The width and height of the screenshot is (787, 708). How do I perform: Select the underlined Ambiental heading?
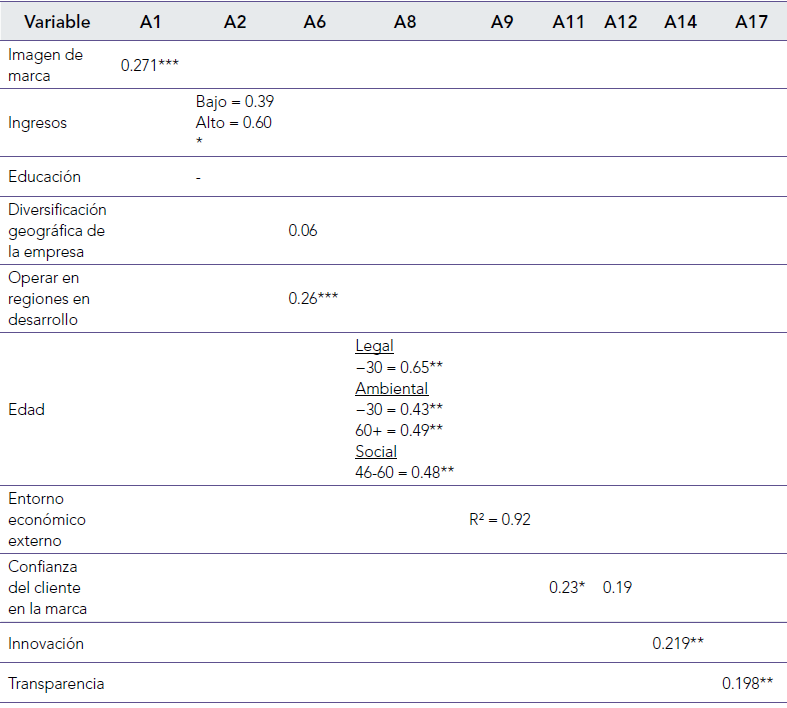pyautogui.click(x=391, y=388)
